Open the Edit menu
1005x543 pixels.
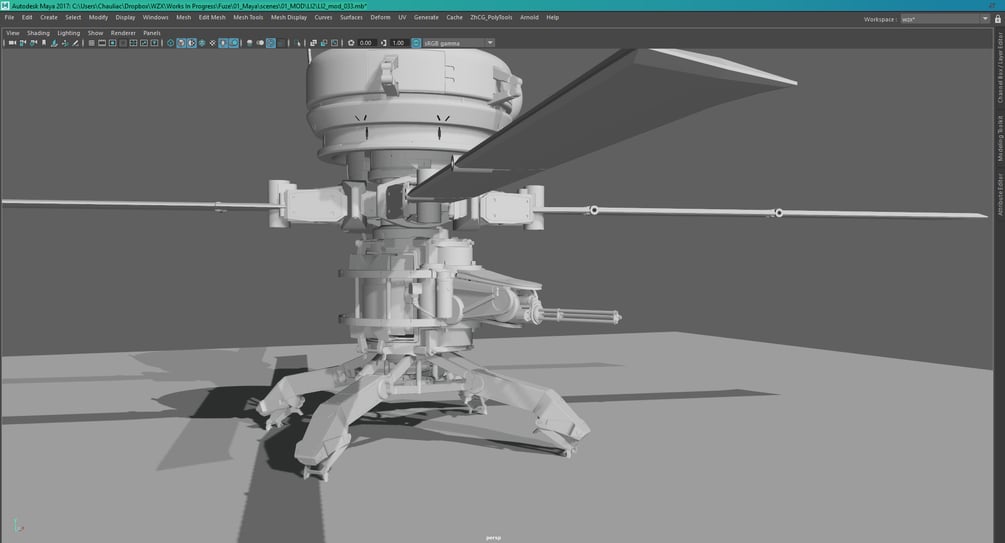(x=27, y=17)
